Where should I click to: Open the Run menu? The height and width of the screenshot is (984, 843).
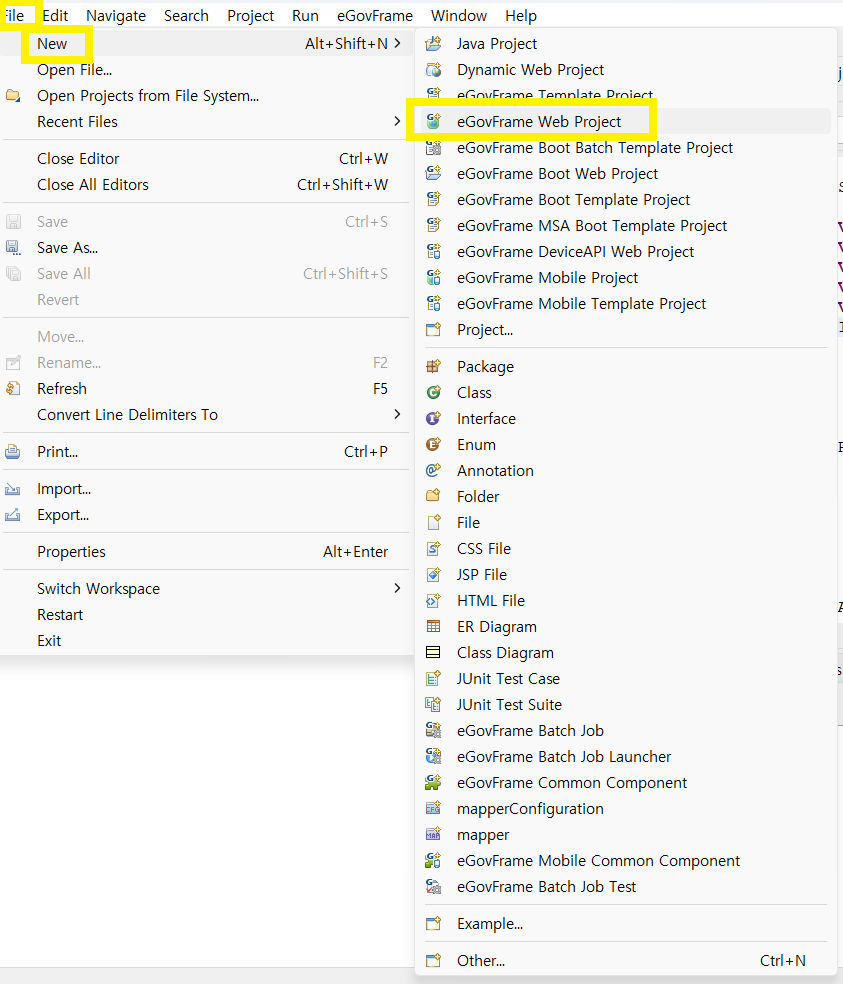[x=305, y=16]
